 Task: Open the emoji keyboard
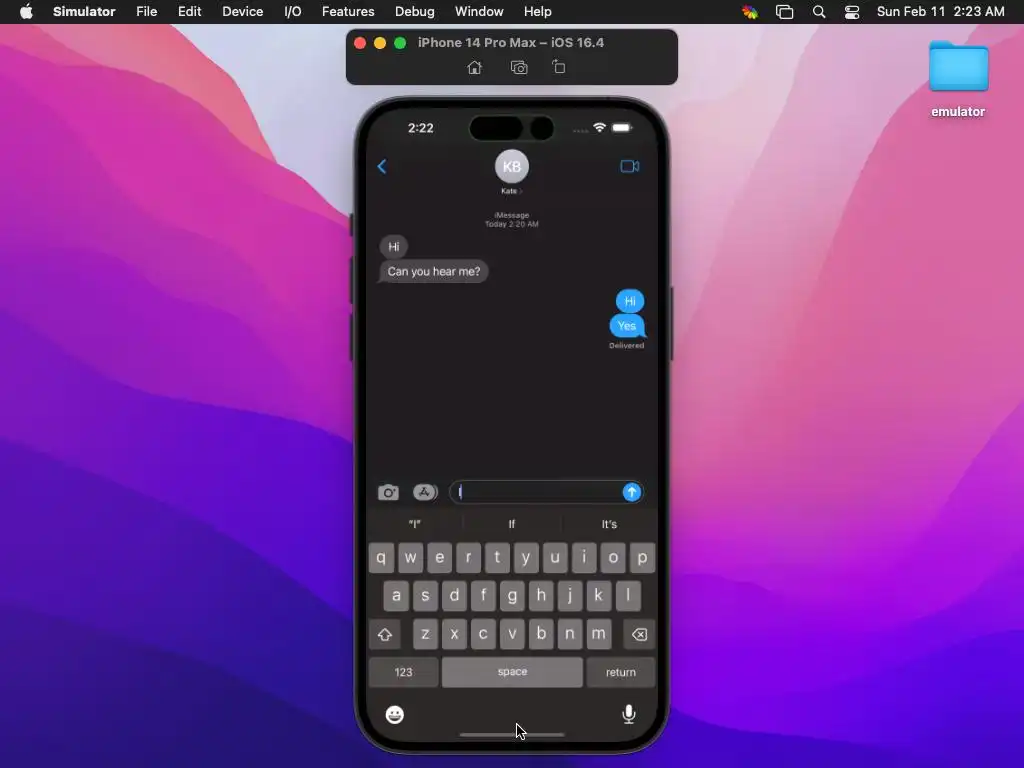394,714
